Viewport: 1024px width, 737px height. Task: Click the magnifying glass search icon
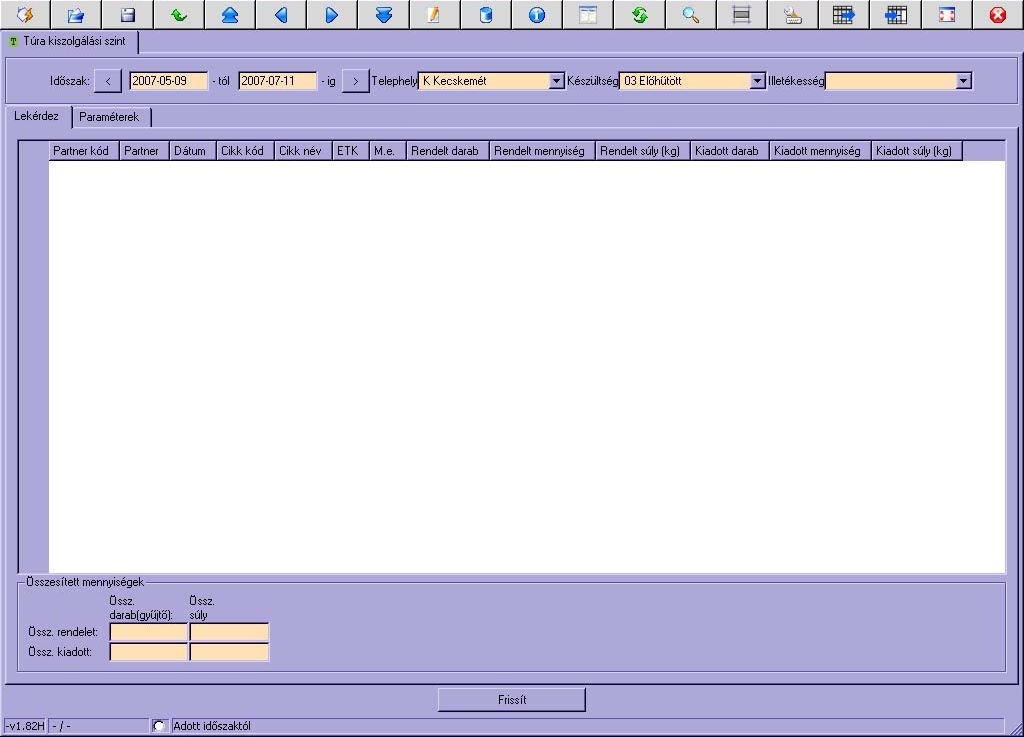pyautogui.click(x=690, y=15)
